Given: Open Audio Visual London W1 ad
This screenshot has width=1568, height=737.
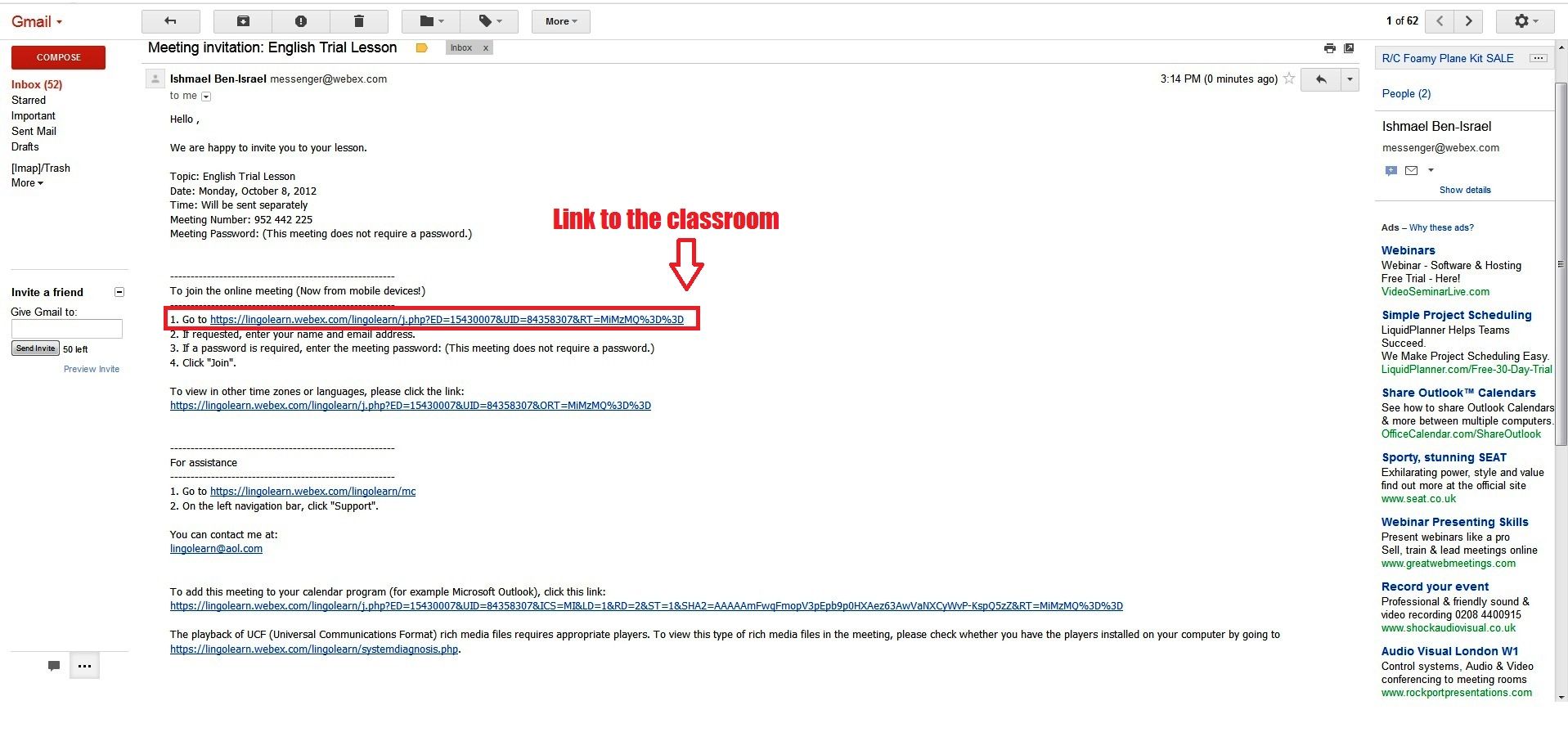Looking at the screenshot, I should click(1449, 651).
